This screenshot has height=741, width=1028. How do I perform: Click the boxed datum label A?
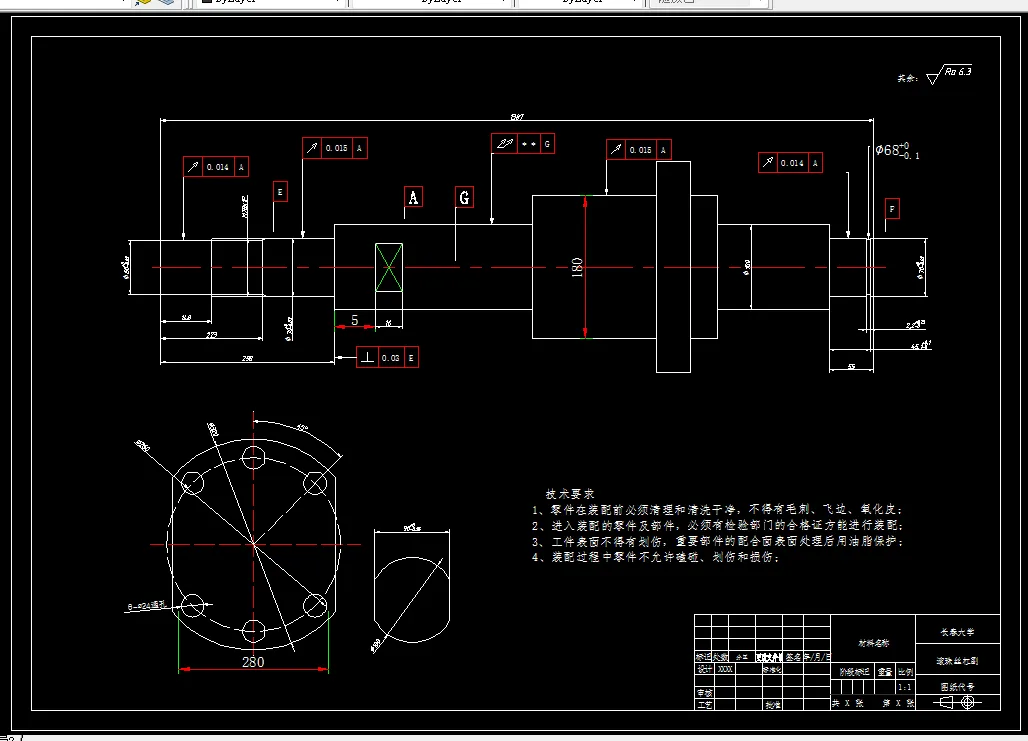coord(413,197)
